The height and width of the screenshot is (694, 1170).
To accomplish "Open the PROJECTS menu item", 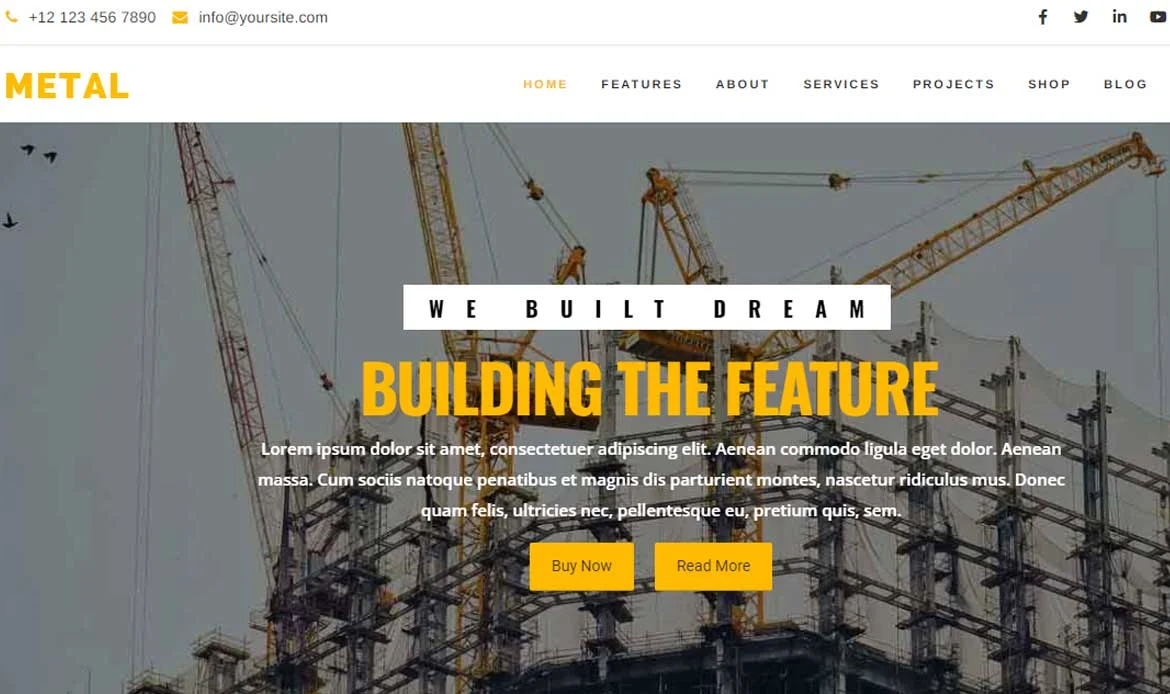I will (x=954, y=84).
